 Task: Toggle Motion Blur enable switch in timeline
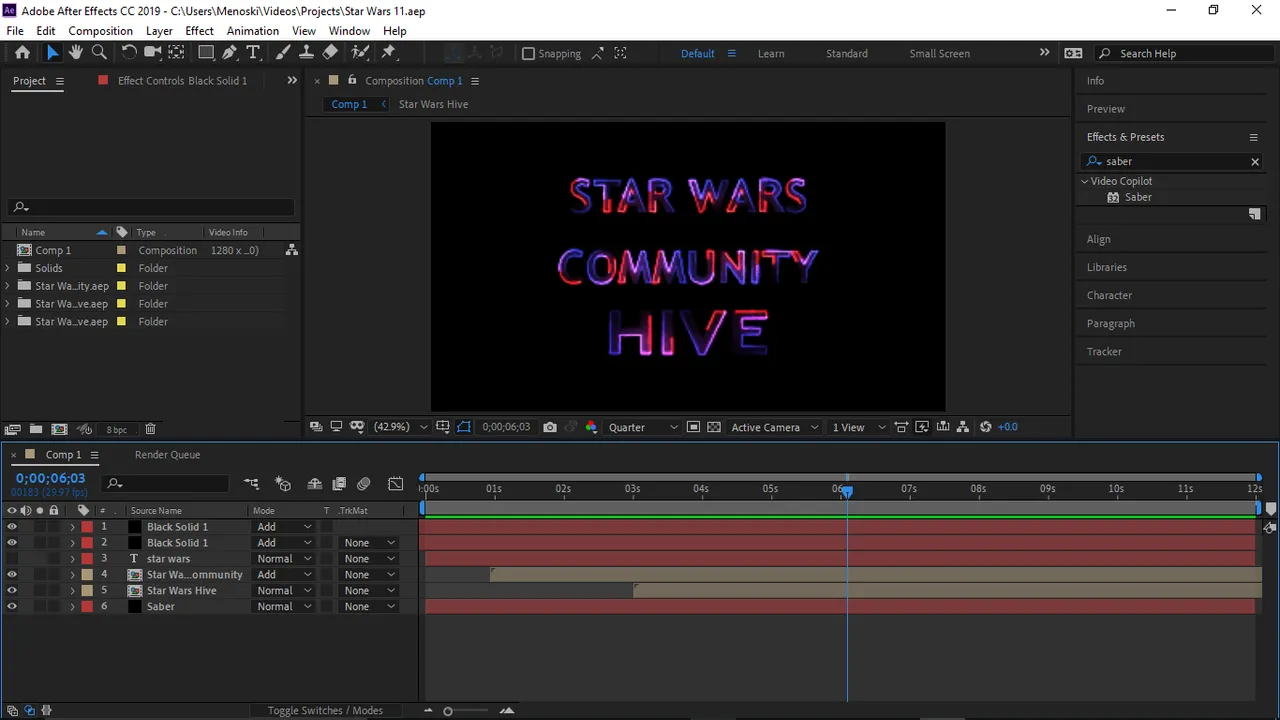(363, 484)
